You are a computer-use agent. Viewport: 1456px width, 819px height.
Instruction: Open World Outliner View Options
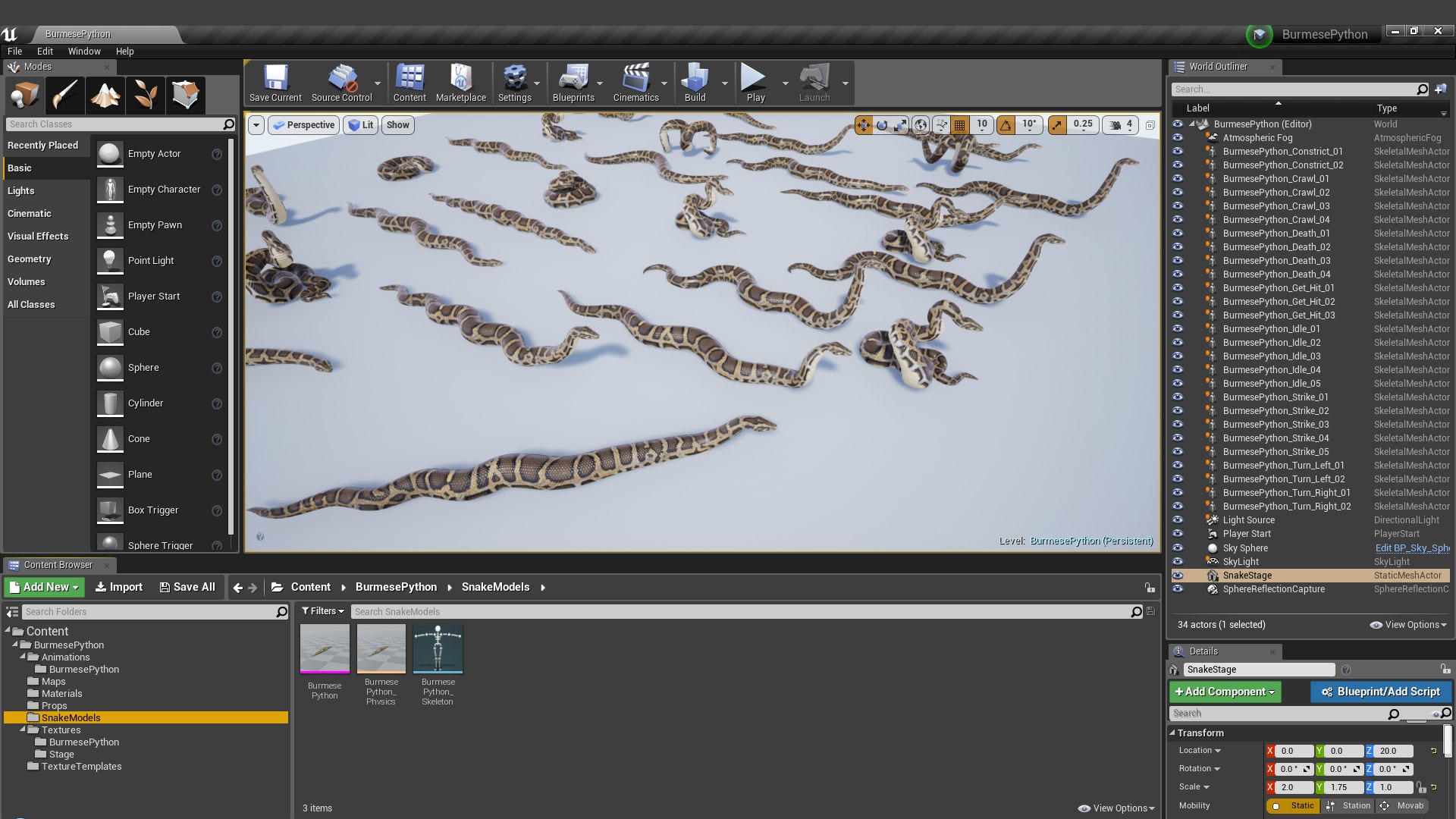(1409, 625)
